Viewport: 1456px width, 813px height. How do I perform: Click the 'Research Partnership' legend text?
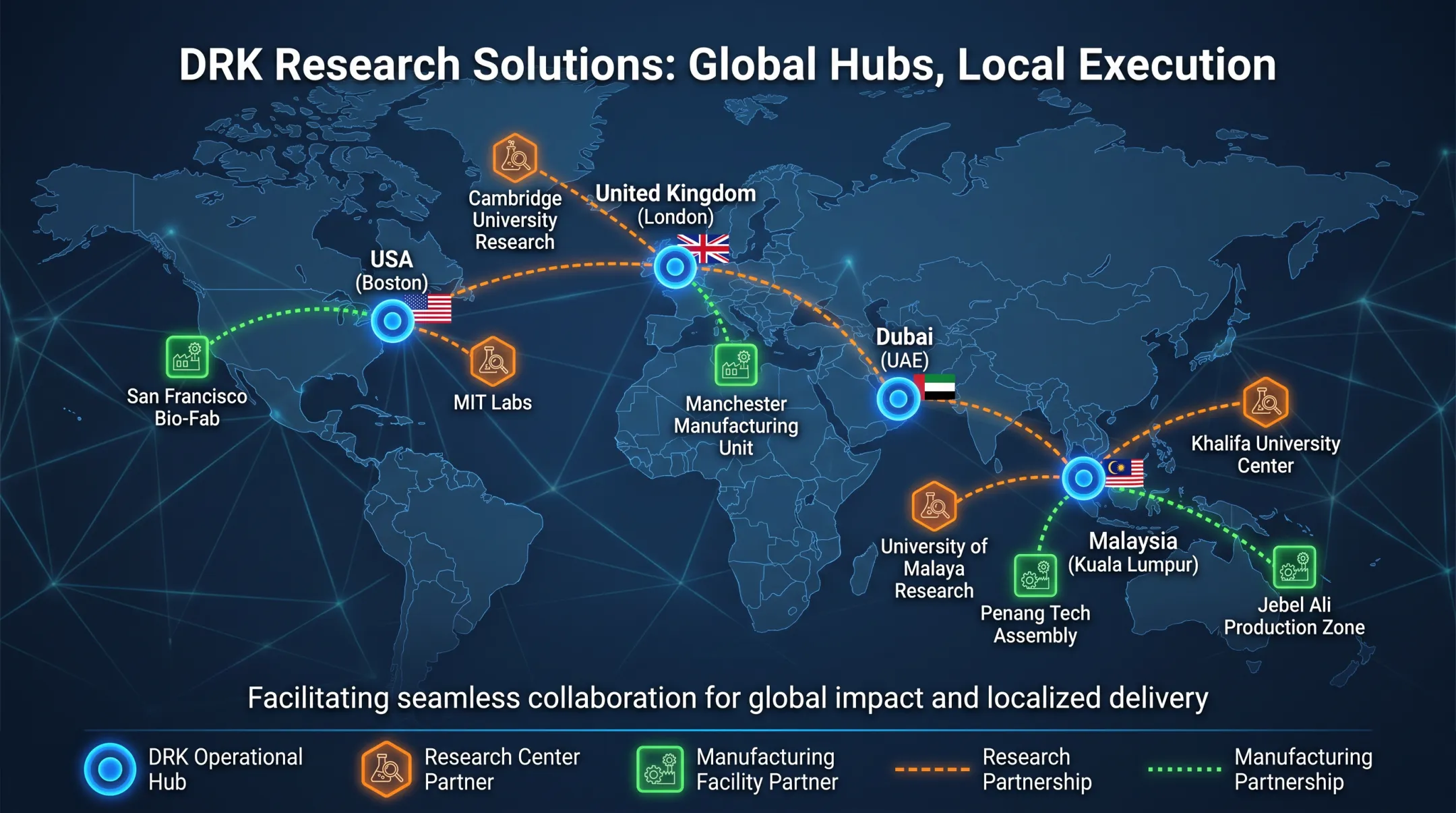pyautogui.click(x=1037, y=769)
